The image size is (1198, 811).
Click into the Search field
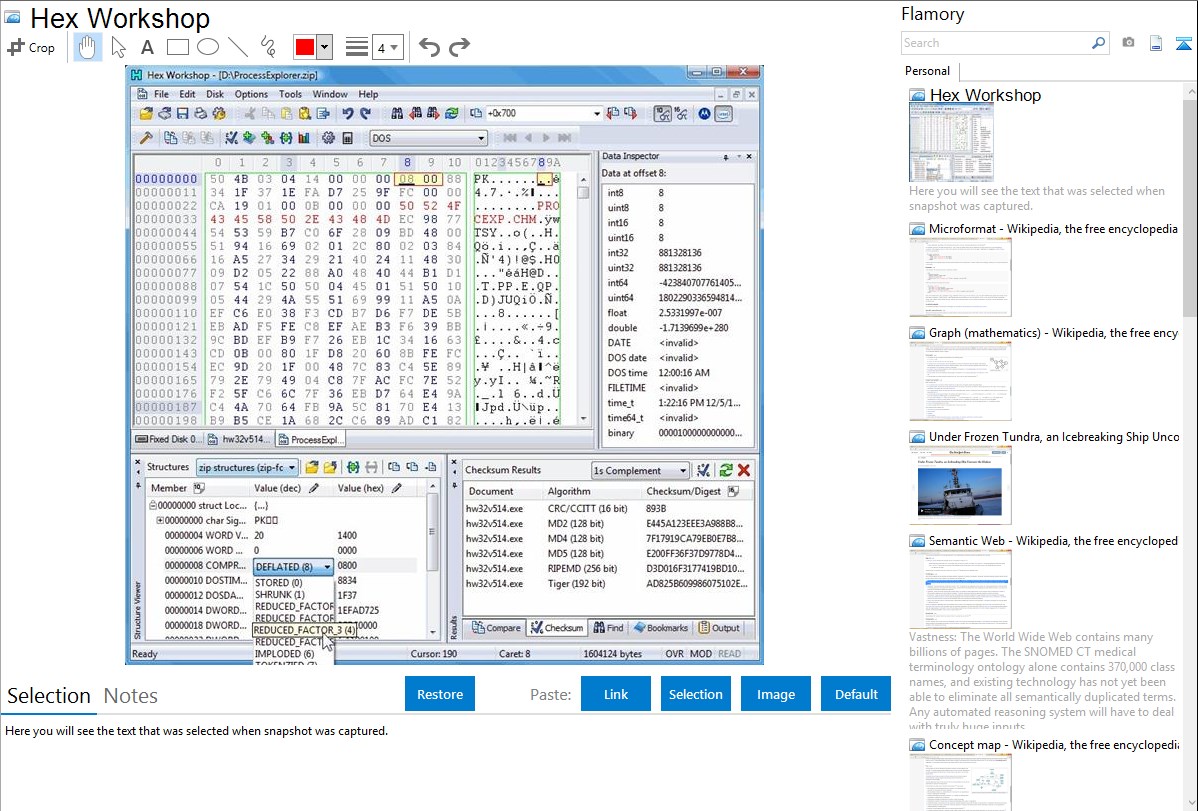tap(995, 43)
